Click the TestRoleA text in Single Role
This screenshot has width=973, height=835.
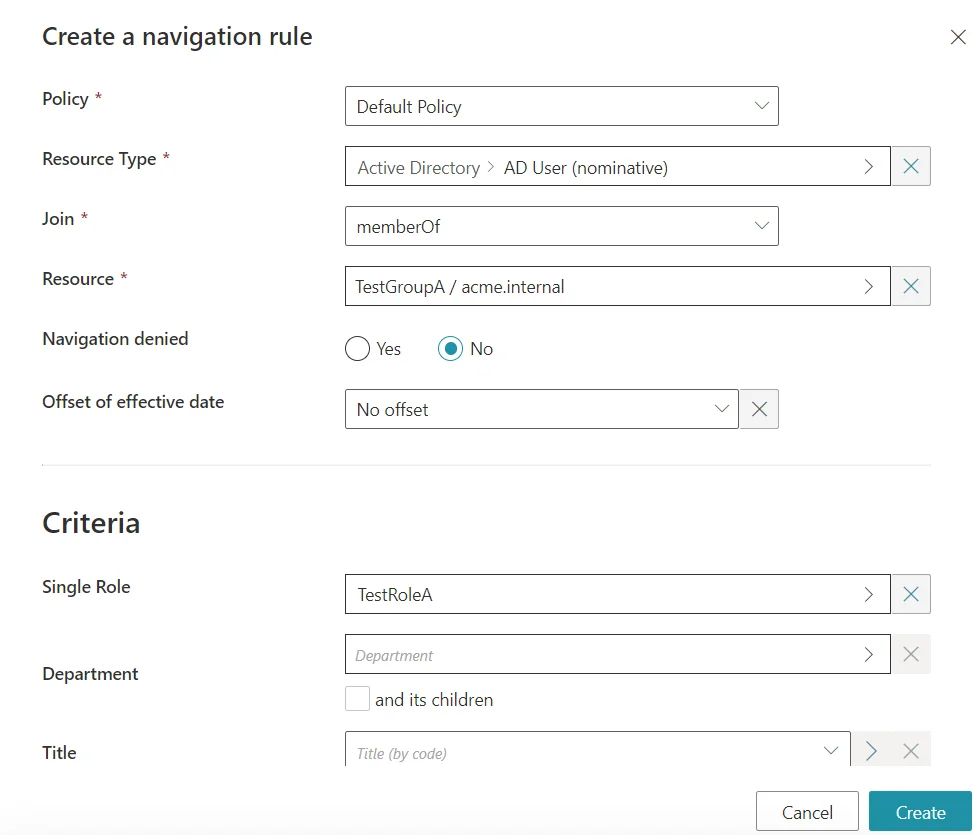(x=395, y=595)
